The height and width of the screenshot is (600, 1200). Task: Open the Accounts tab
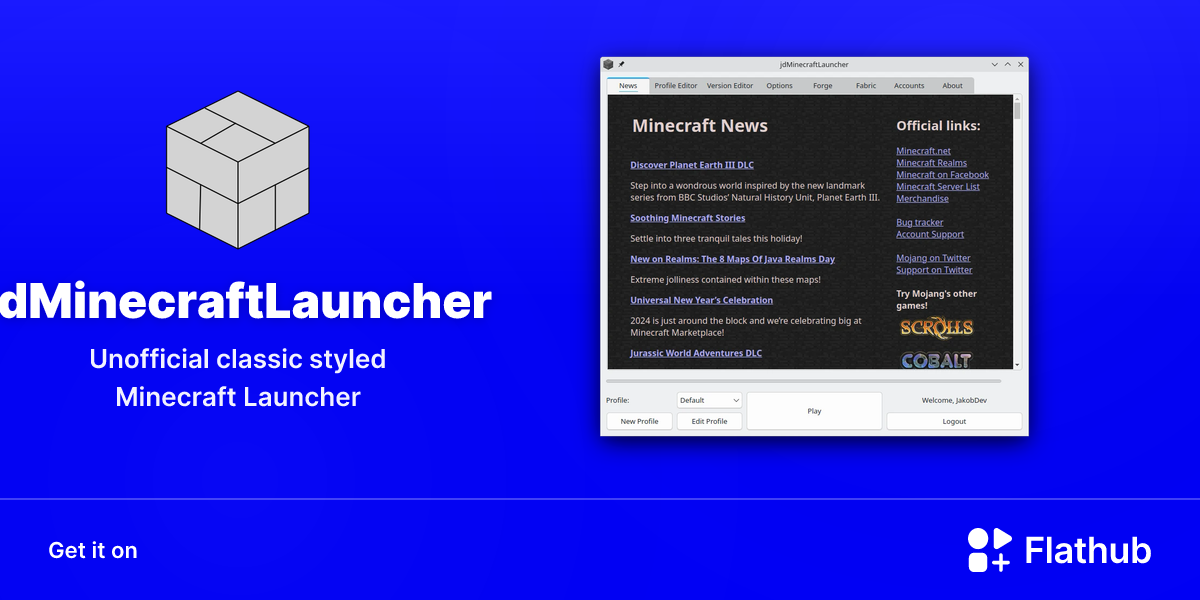(909, 86)
